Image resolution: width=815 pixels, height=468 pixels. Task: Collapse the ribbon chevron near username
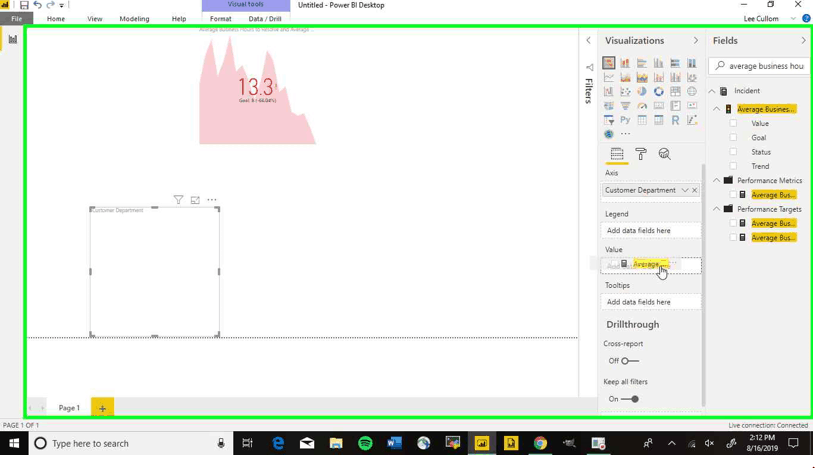pyautogui.click(x=793, y=19)
